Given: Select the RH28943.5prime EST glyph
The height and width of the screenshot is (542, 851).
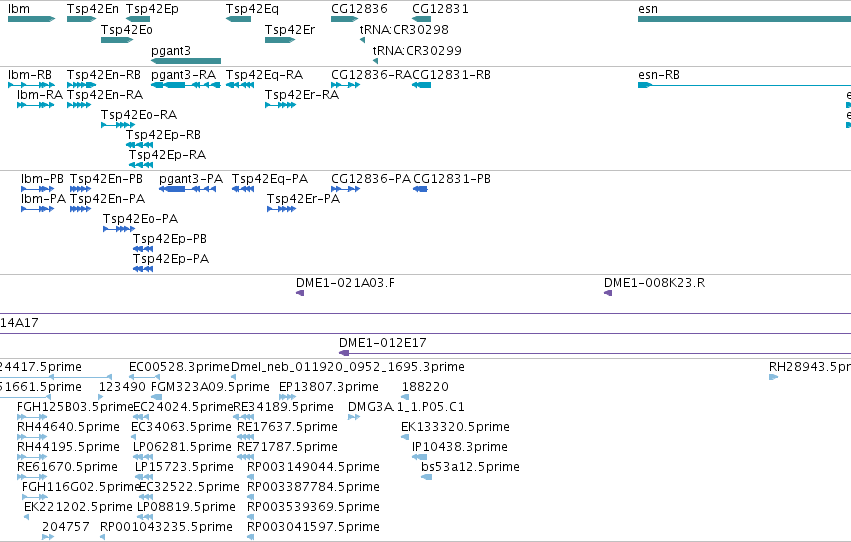Looking at the screenshot, I should pos(773,377).
